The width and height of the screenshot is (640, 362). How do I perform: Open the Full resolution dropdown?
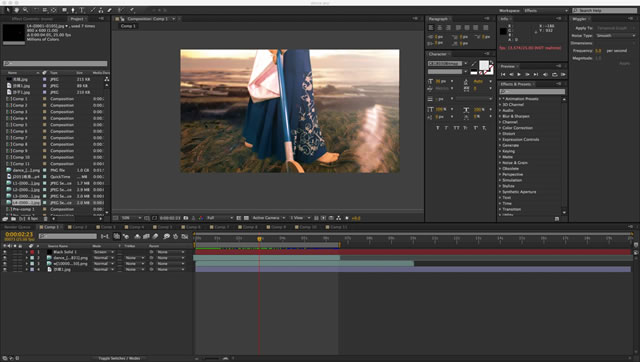point(220,218)
